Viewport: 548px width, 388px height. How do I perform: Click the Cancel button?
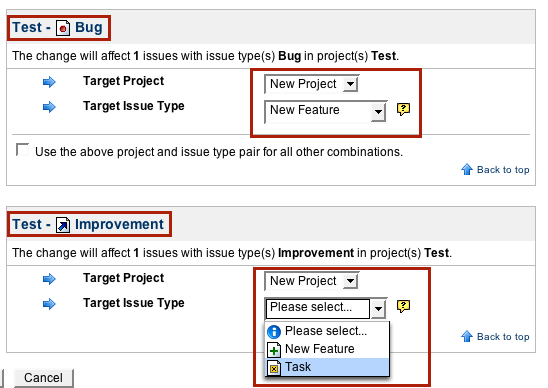click(x=43, y=378)
